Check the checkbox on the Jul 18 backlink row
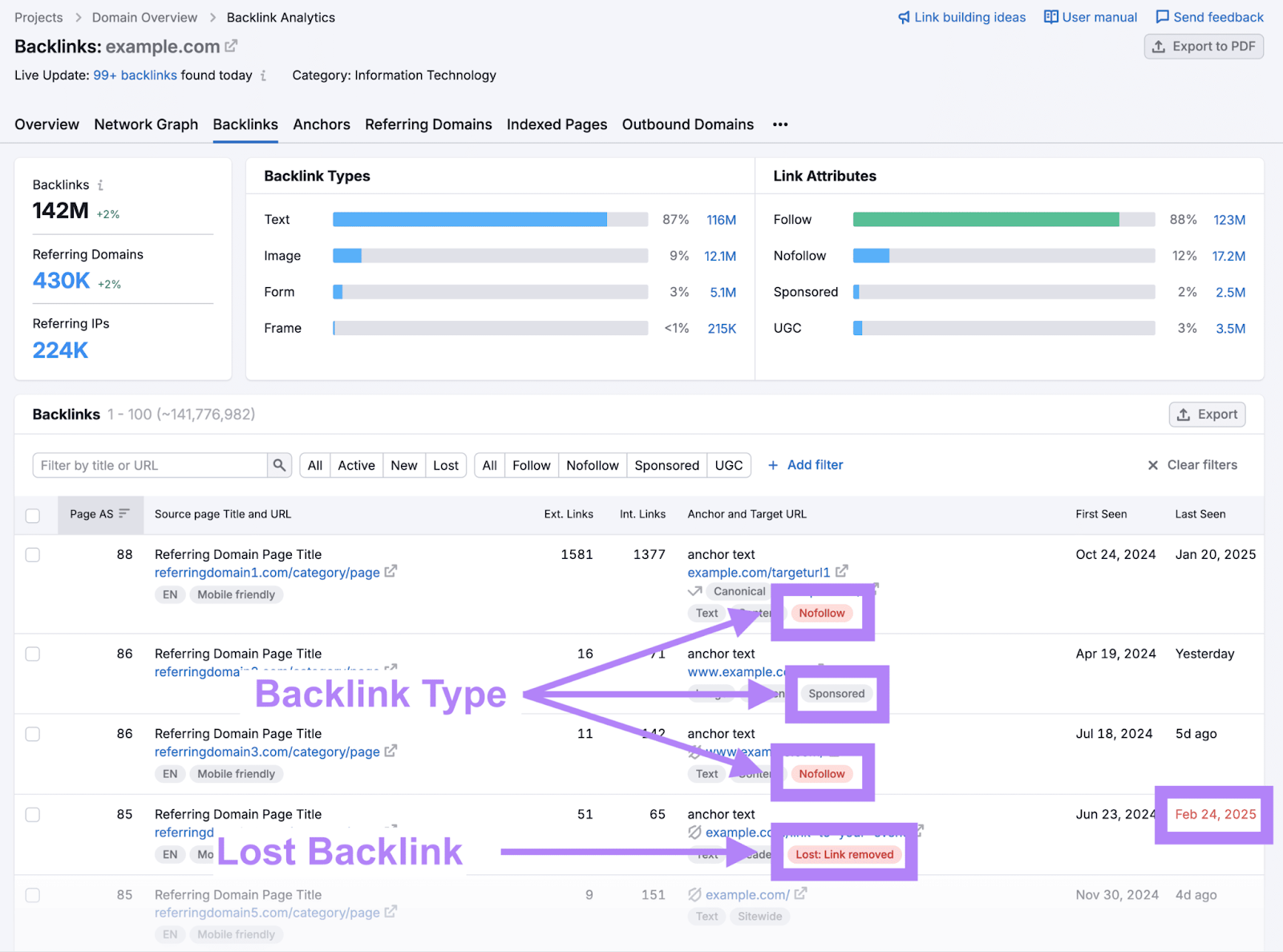This screenshot has height=952, width=1283. (x=33, y=734)
